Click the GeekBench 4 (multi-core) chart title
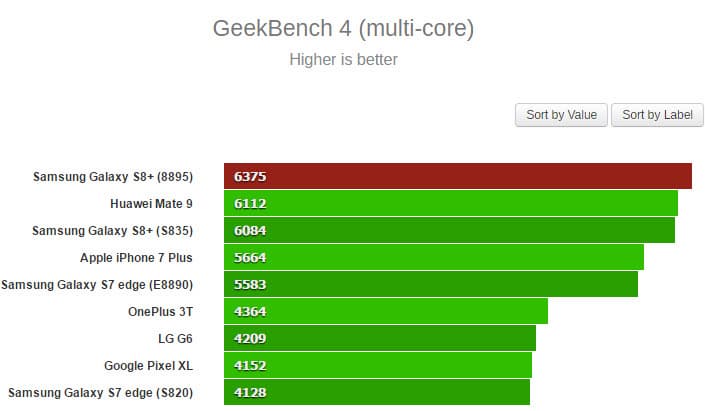Image resolution: width=705 pixels, height=411 pixels. point(343,28)
